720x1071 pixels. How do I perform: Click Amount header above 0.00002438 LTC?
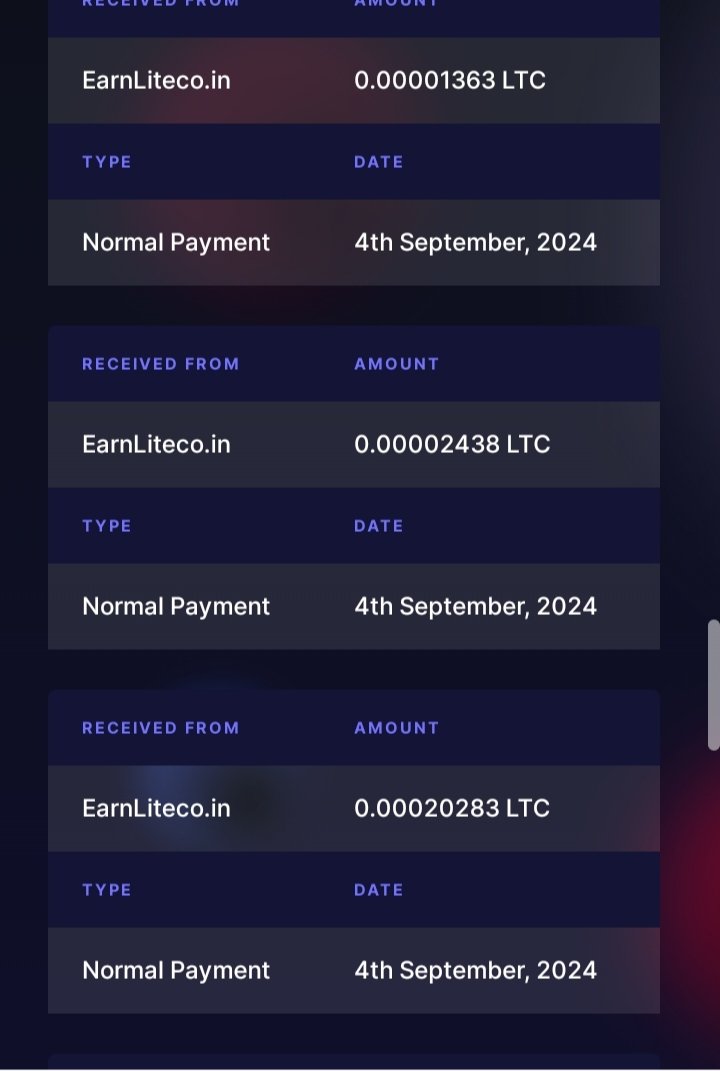[x=396, y=364]
